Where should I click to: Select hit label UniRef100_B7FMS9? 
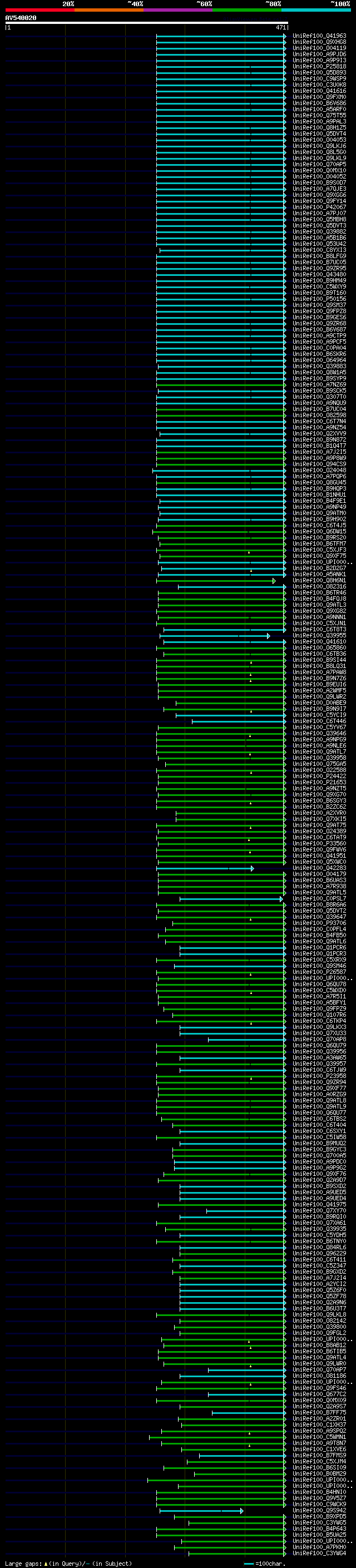coord(319,1456)
